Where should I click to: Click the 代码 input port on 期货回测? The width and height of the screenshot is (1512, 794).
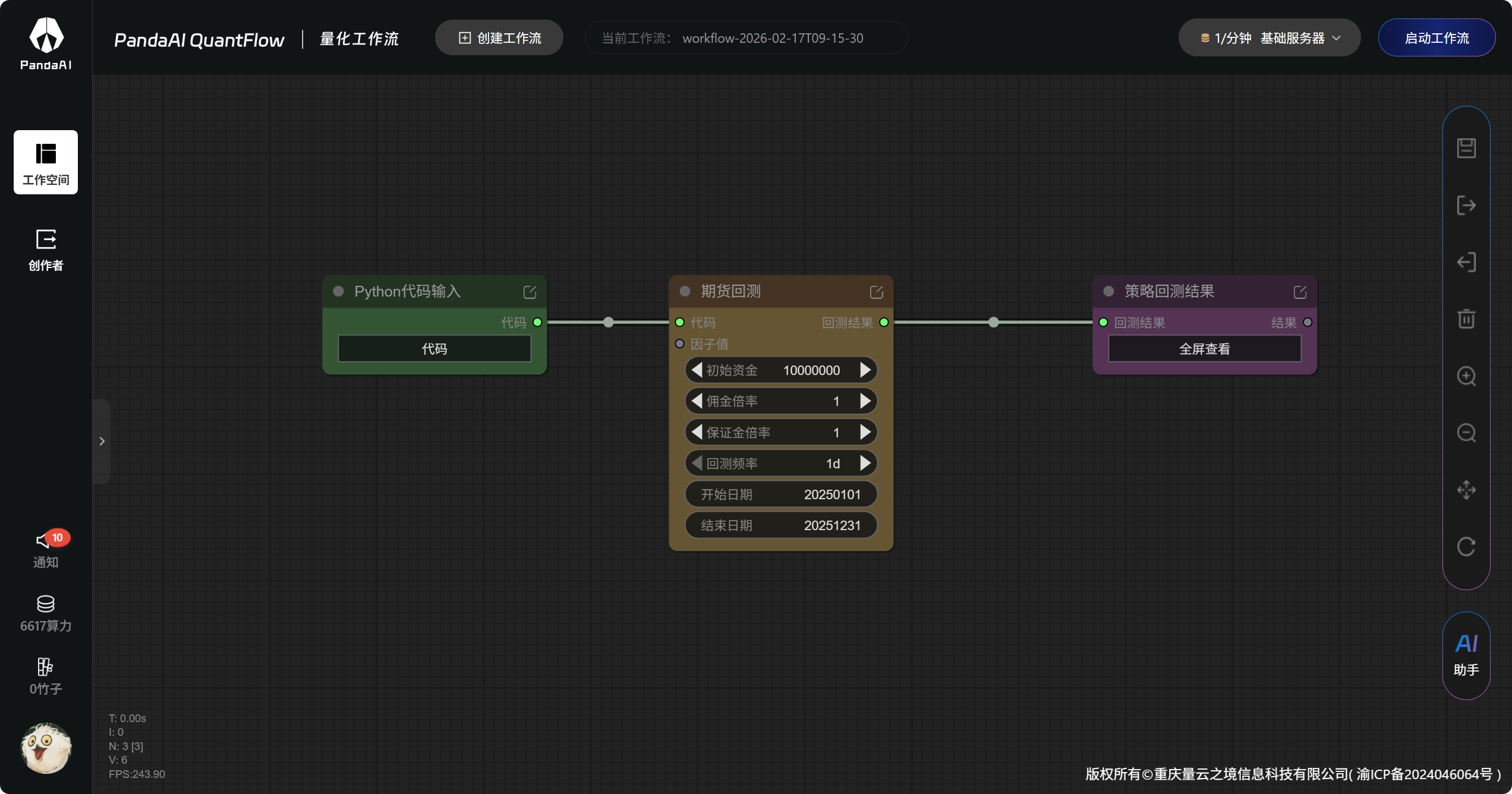pos(679,322)
